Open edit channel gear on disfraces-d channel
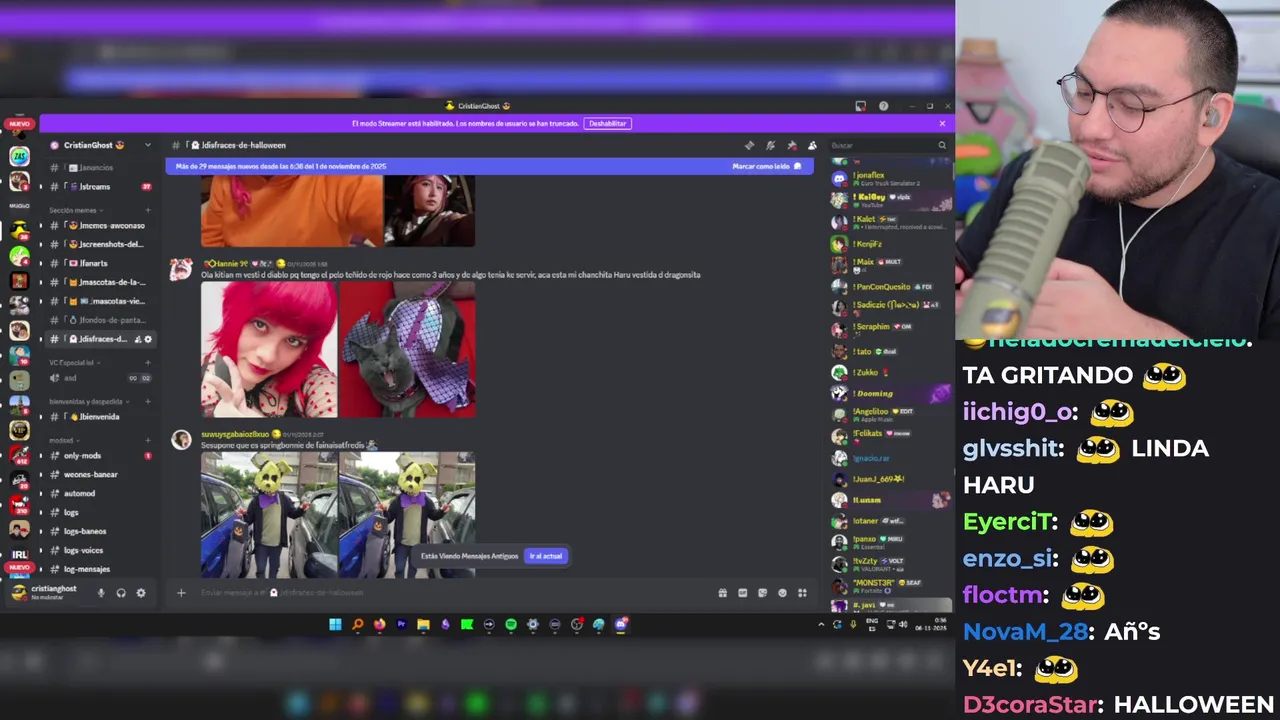Viewport: 1280px width, 720px height. point(148,339)
